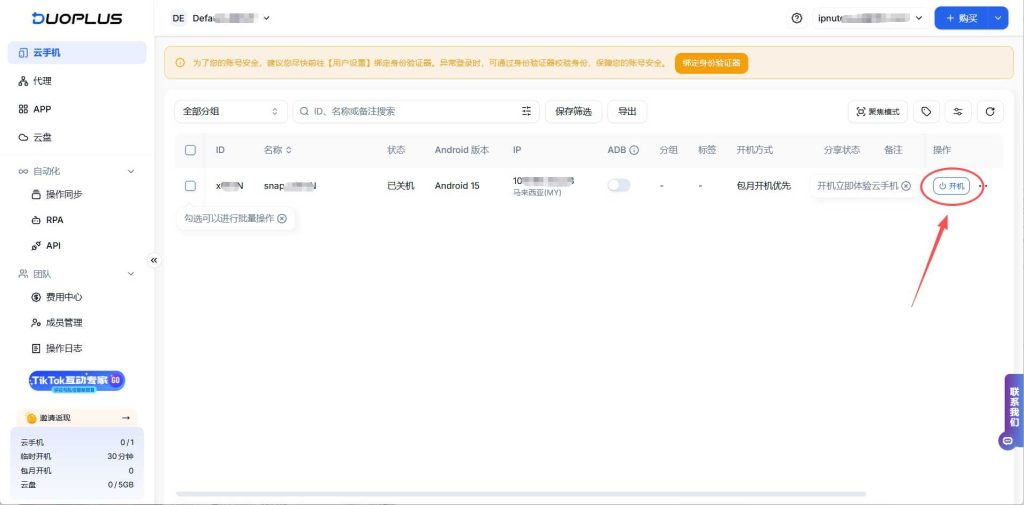Open the help question mark icon
This screenshot has width=1024, height=505.
coord(796,18)
